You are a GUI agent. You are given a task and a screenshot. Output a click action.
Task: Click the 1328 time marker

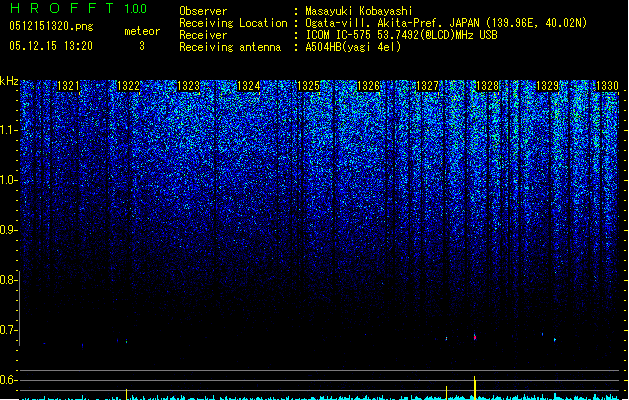487,86
